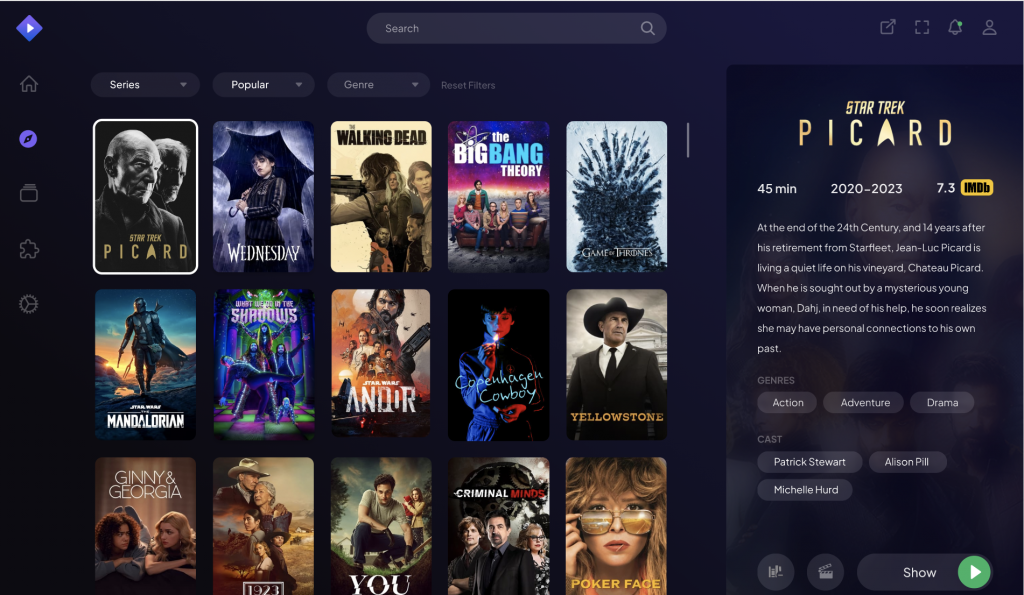Click the external share icon in the top bar
This screenshot has height=595, width=1024.
pyautogui.click(x=887, y=27)
